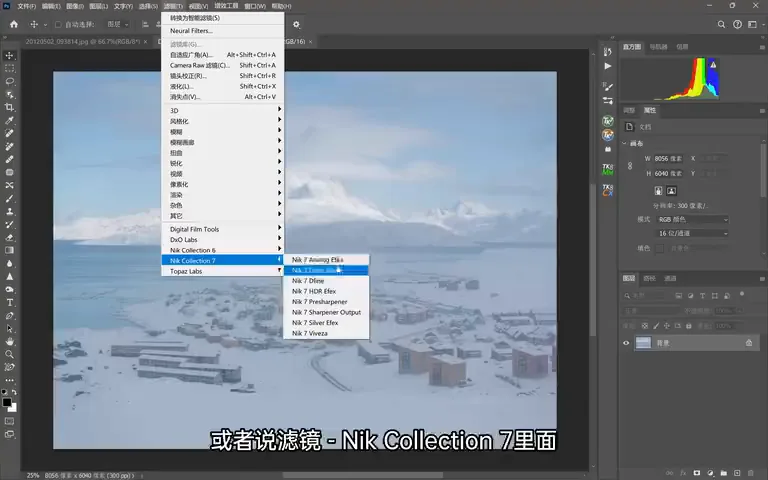The image size is (768, 480).
Task: Select the Eraser tool
Action: pyautogui.click(x=9, y=238)
